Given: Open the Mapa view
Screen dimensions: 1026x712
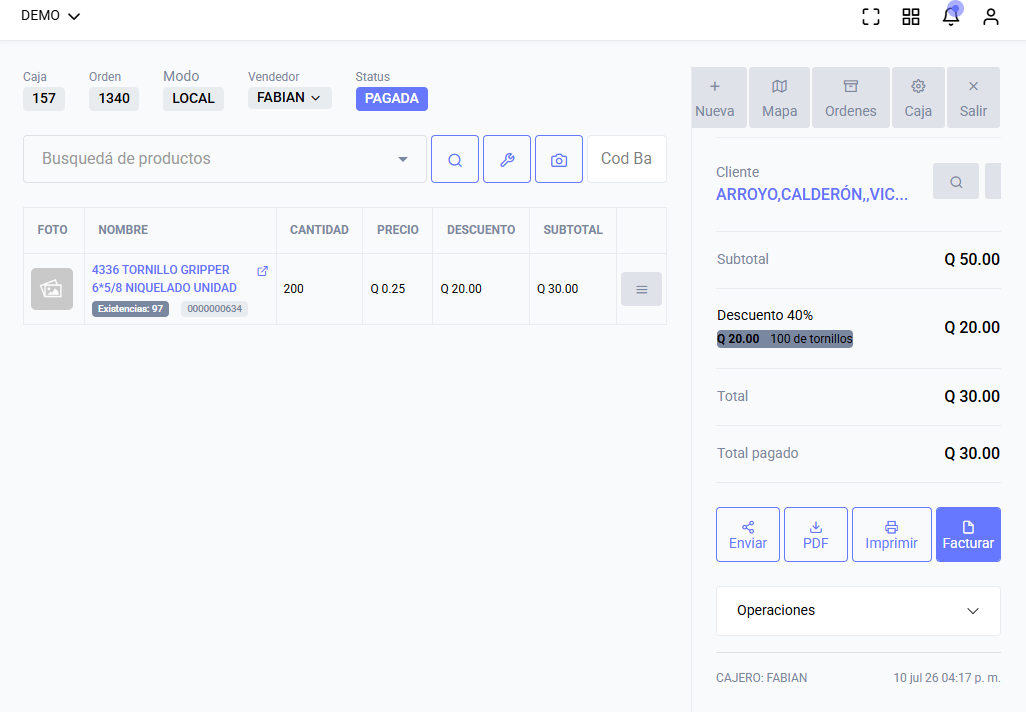Looking at the screenshot, I should point(779,98).
